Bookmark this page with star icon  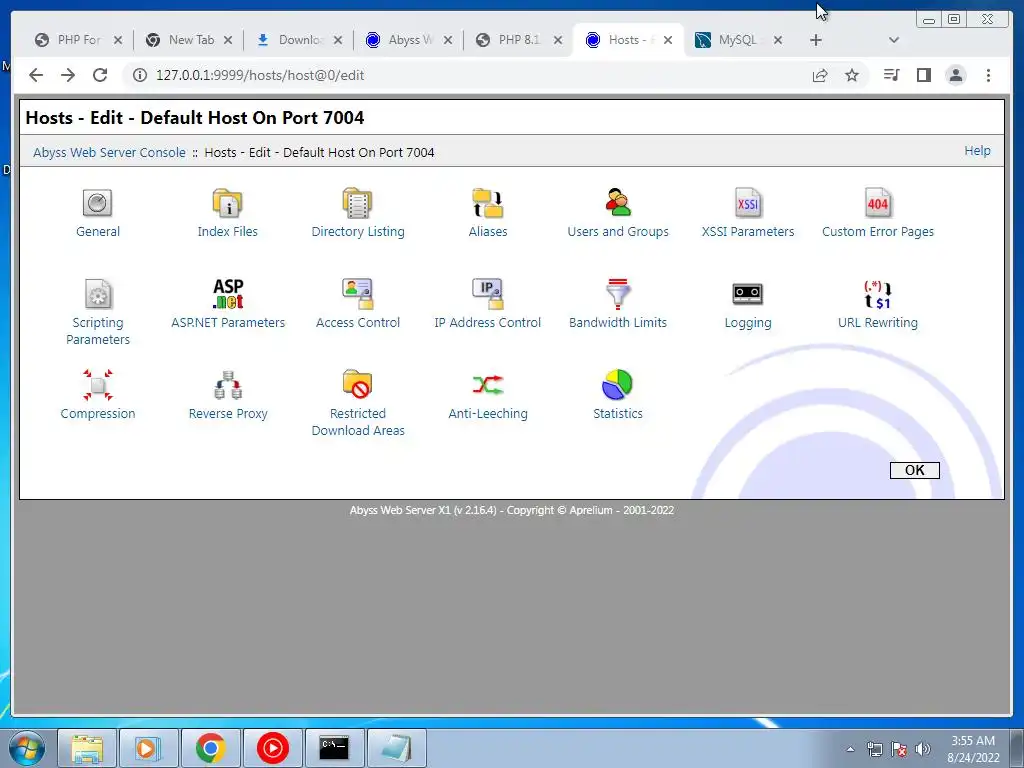pos(852,75)
